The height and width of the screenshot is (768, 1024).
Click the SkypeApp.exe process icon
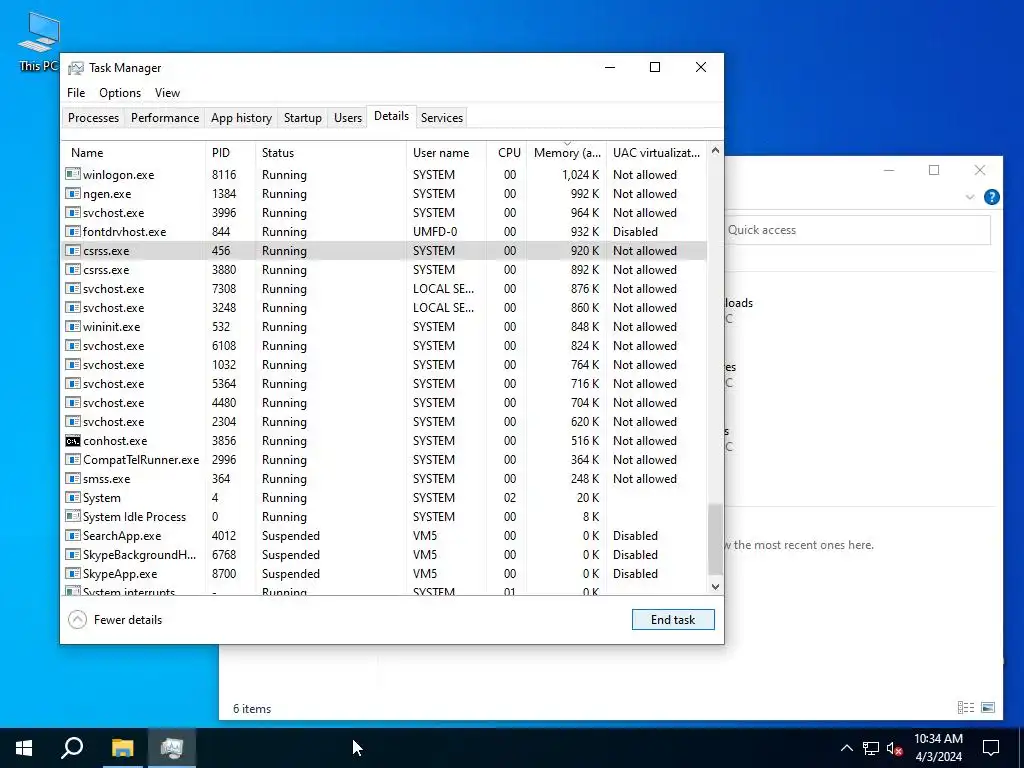pos(72,573)
